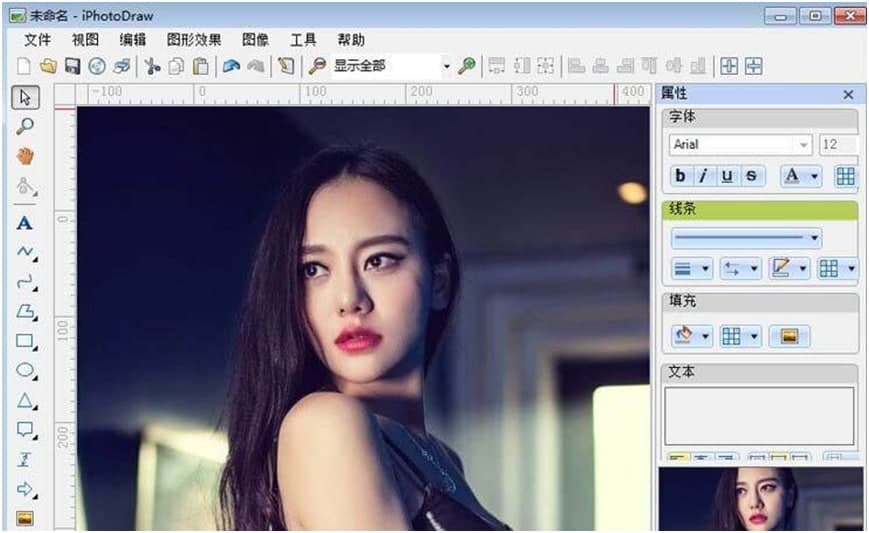Click the notepad properties icon in the toolbar
The width and height of the screenshot is (869, 533).
point(286,66)
